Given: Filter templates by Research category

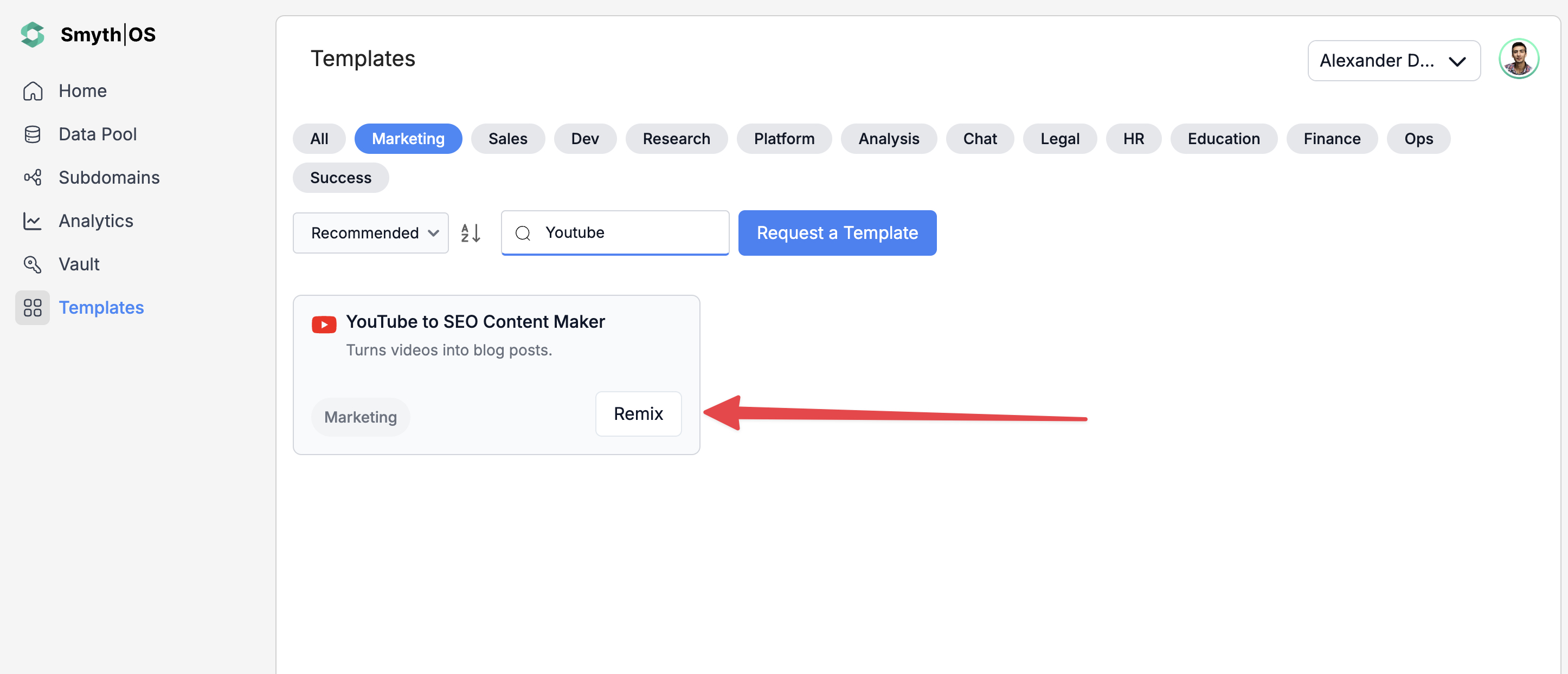Looking at the screenshot, I should (x=676, y=139).
